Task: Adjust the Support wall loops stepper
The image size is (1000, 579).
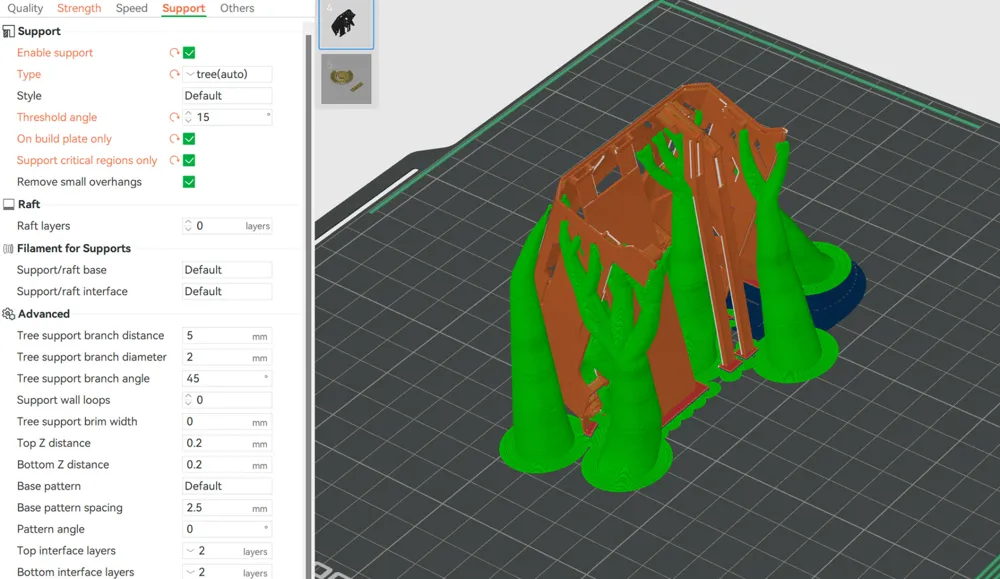Action: pyautogui.click(x=188, y=400)
